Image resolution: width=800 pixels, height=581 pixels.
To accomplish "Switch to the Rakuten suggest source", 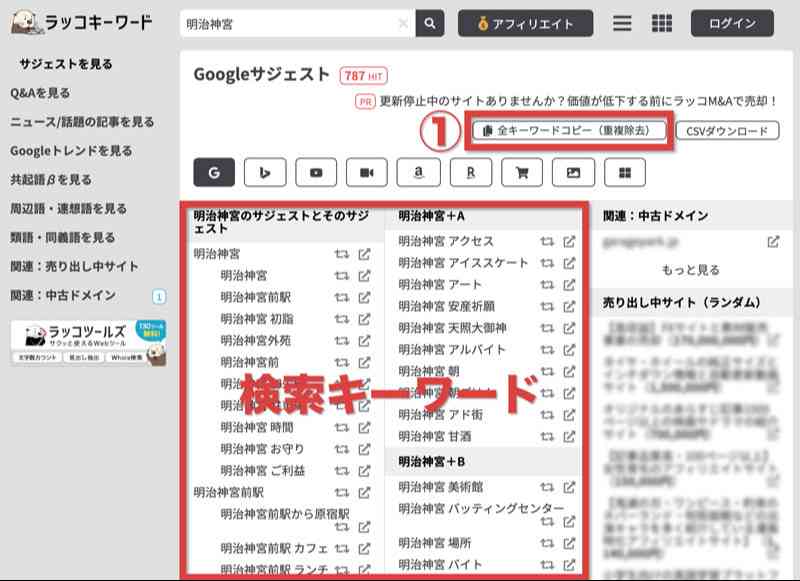I will tap(471, 172).
